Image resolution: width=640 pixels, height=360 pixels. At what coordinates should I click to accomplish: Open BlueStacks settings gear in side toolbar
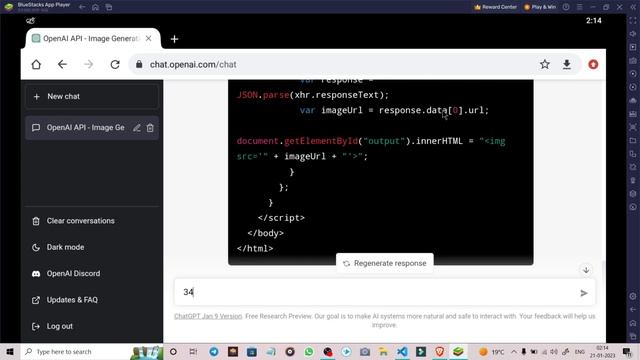click(x=633, y=296)
